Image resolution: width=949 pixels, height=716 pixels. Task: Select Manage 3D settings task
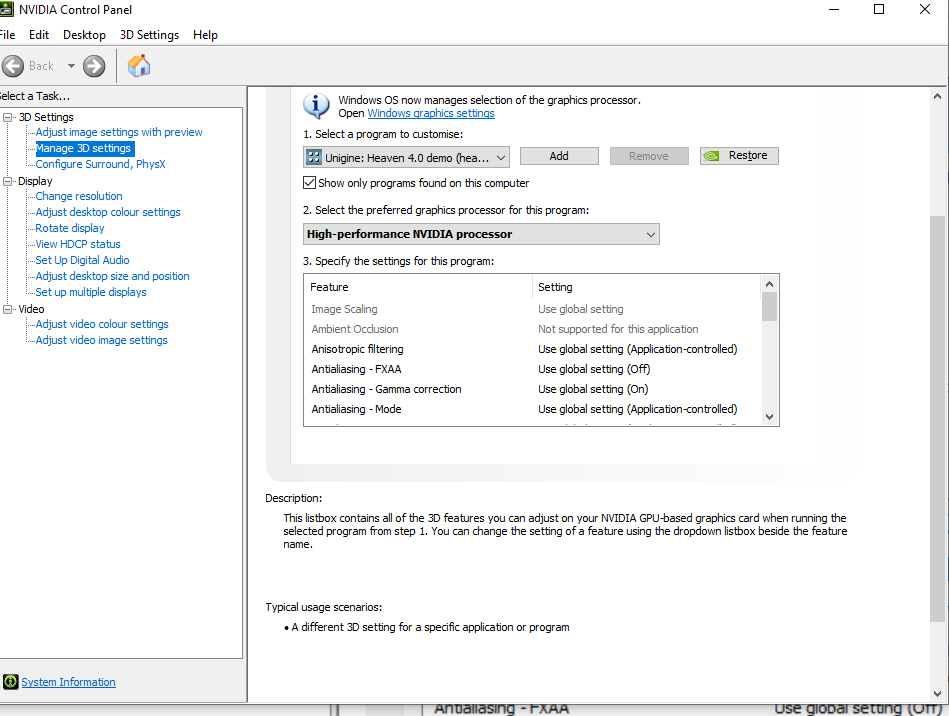click(84, 148)
